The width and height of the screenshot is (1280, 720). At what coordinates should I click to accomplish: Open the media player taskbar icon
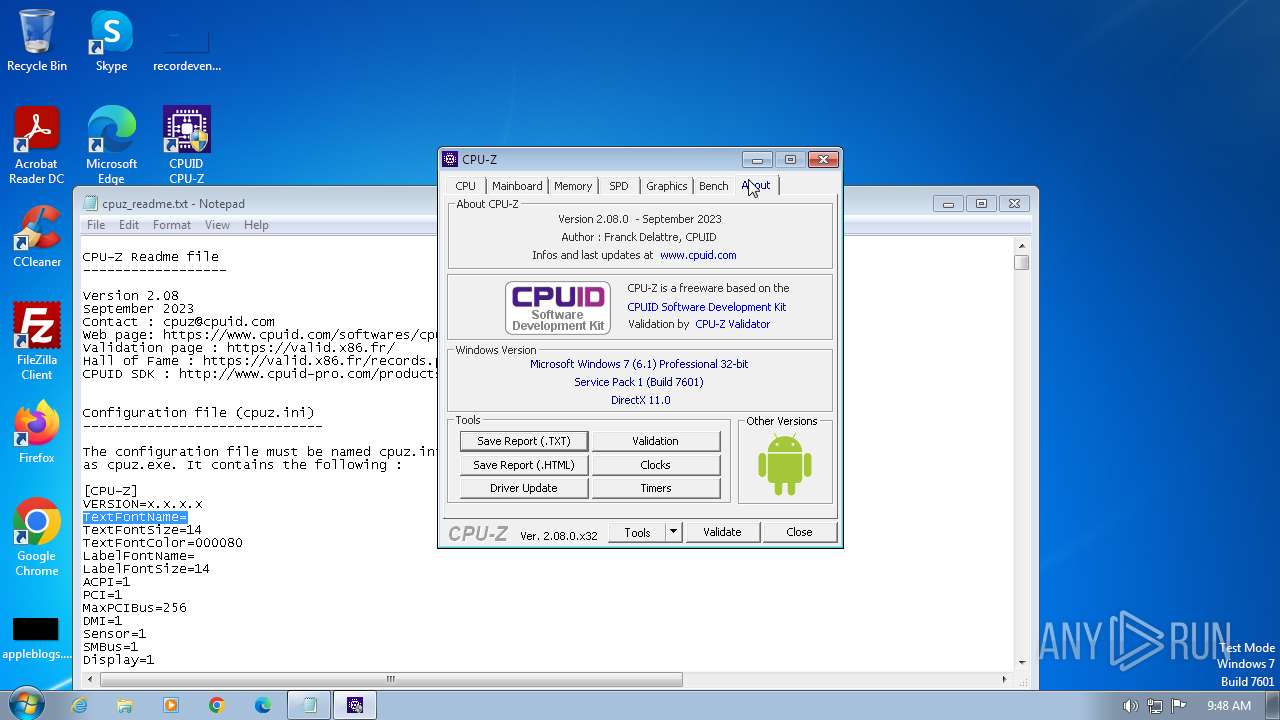point(171,705)
